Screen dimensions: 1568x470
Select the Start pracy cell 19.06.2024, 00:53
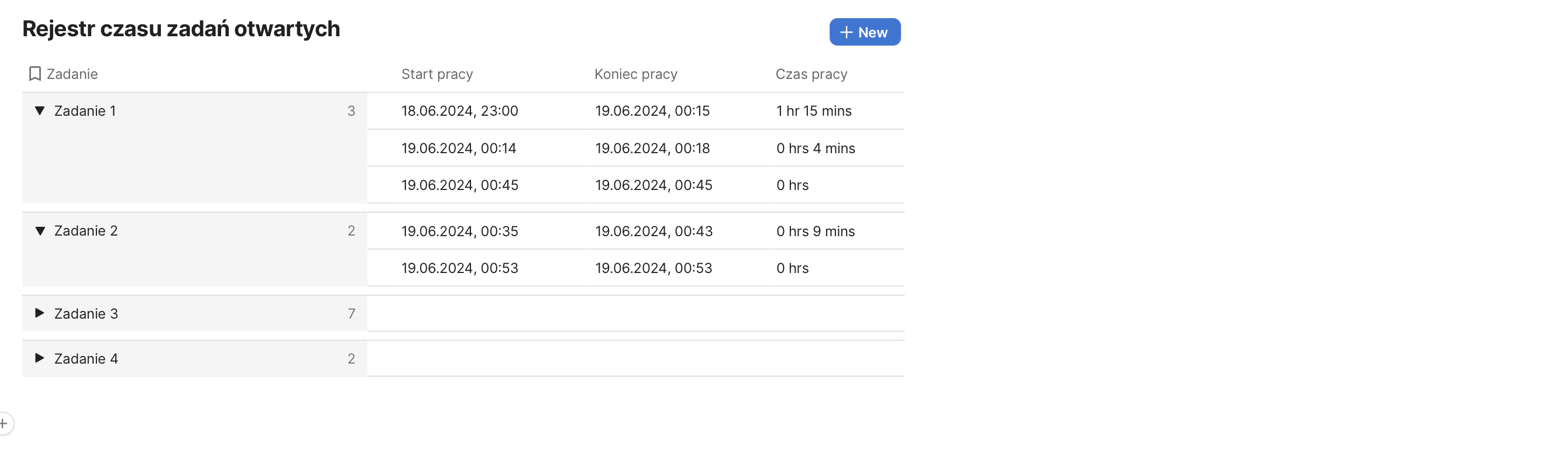tap(459, 268)
